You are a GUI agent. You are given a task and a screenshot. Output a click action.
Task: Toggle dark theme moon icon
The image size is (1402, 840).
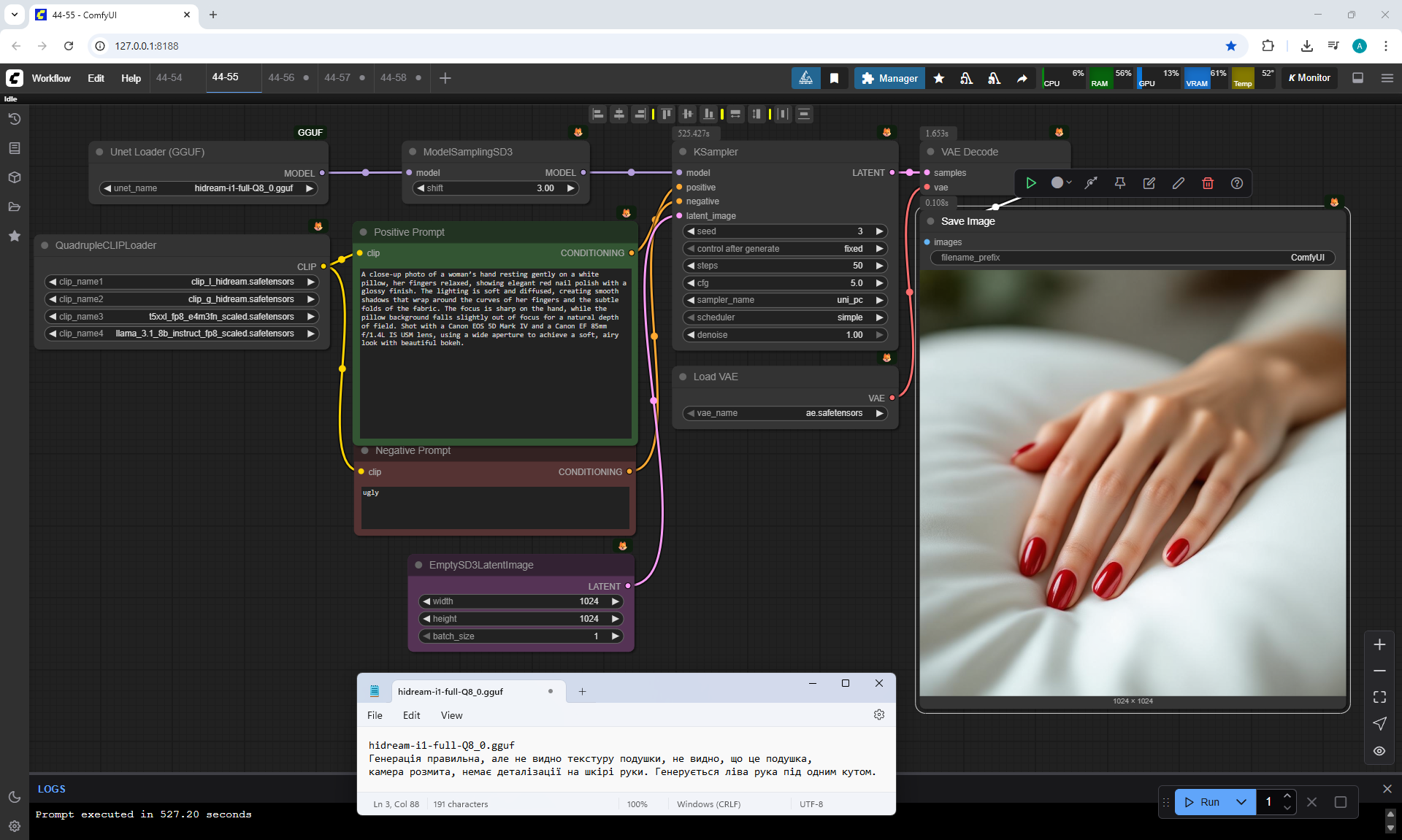(15, 797)
